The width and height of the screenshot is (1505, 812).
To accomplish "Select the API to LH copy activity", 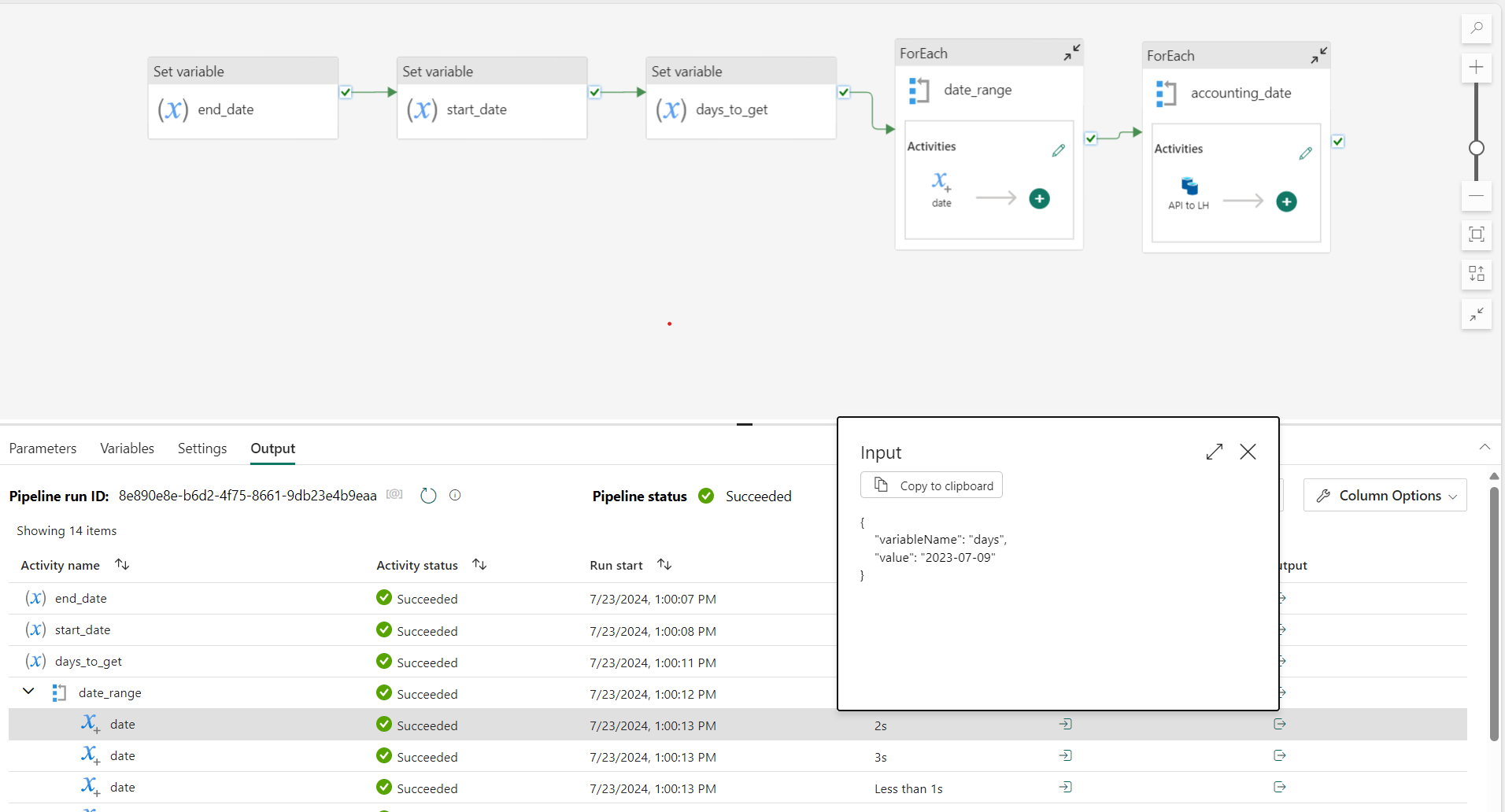I will point(1189,193).
